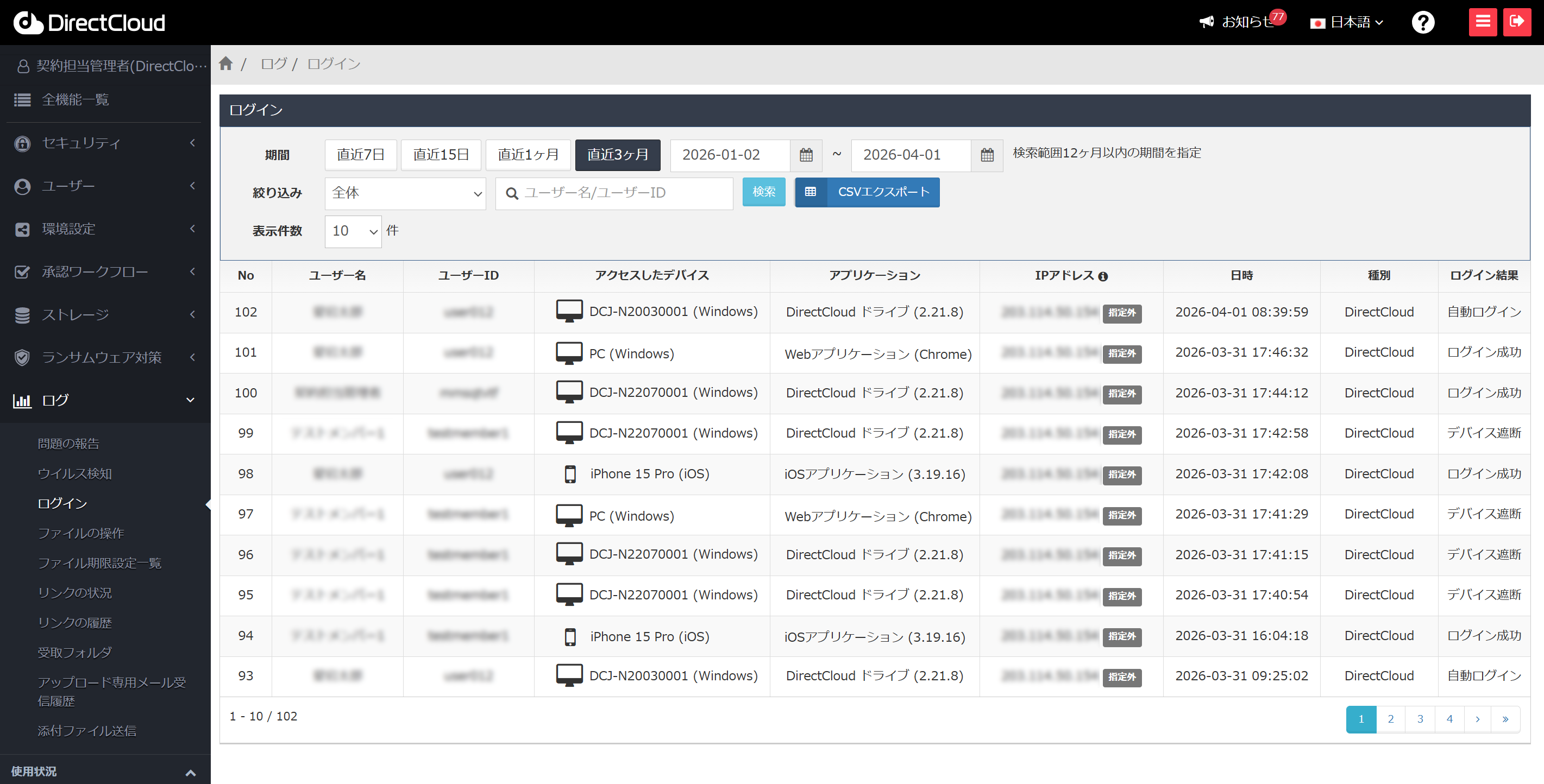Open ウイルス検知 log submenu
Screen dimensions: 1544x784
click(75, 474)
